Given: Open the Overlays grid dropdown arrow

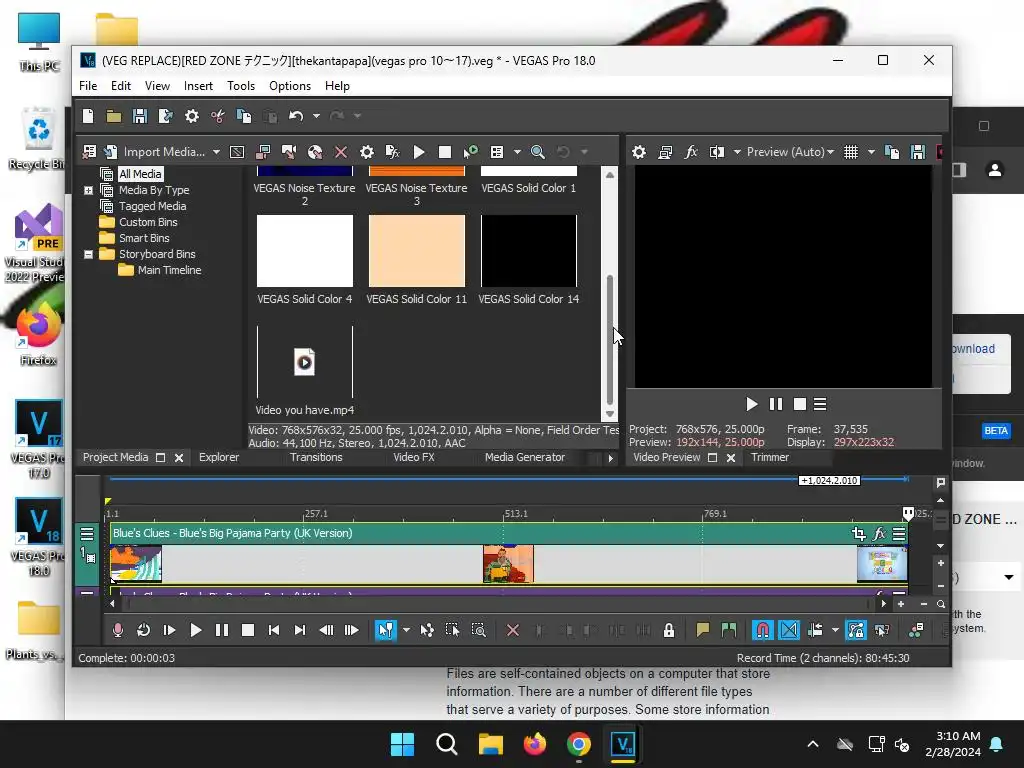Looking at the screenshot, I should click(871, 152).
